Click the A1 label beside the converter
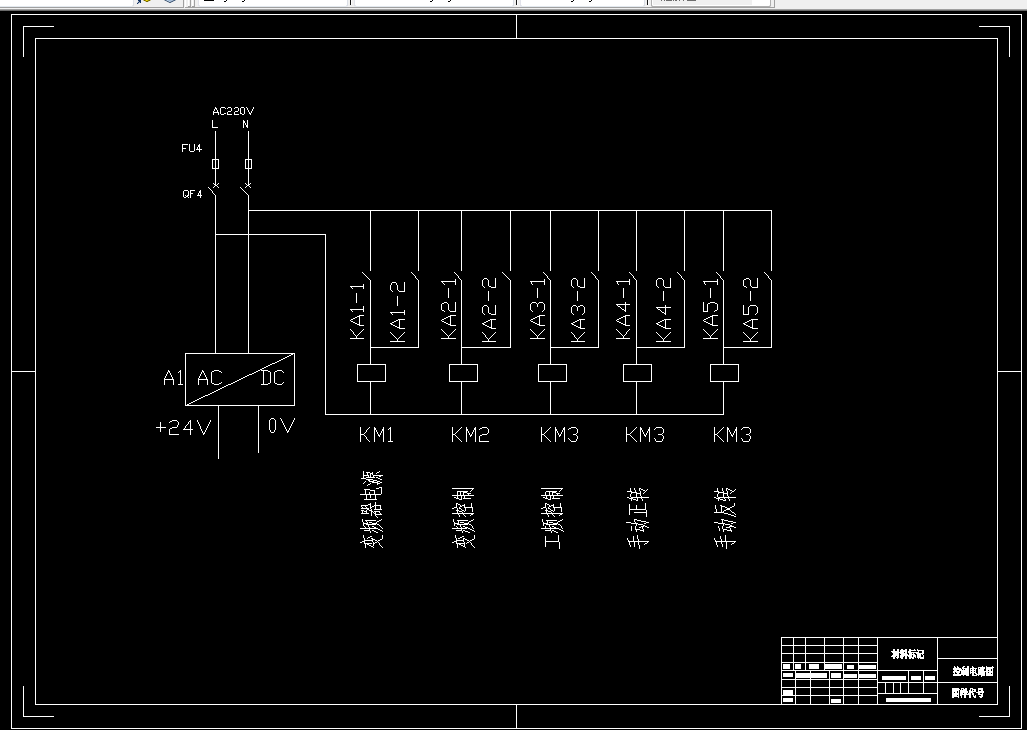1027x730 pixels. coord(173,378)
